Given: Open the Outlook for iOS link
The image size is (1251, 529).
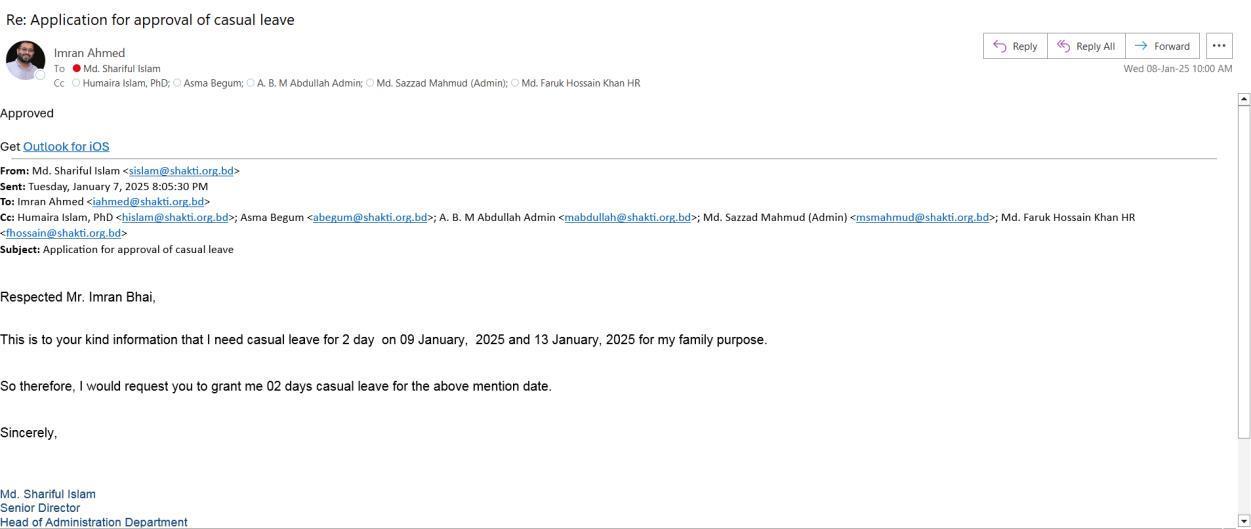Looking at the screenshot, I should click(x=66, y=147).
